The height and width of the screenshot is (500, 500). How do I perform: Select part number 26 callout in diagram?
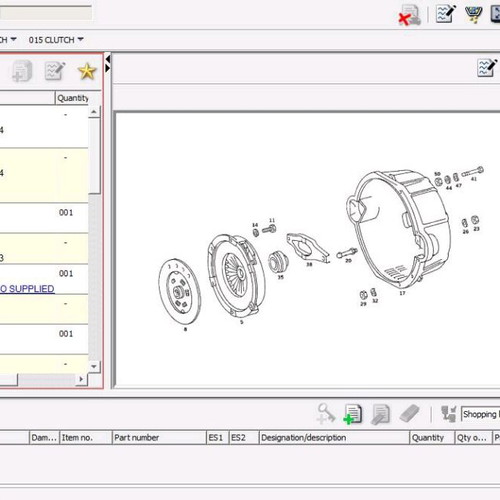[466, 231]
